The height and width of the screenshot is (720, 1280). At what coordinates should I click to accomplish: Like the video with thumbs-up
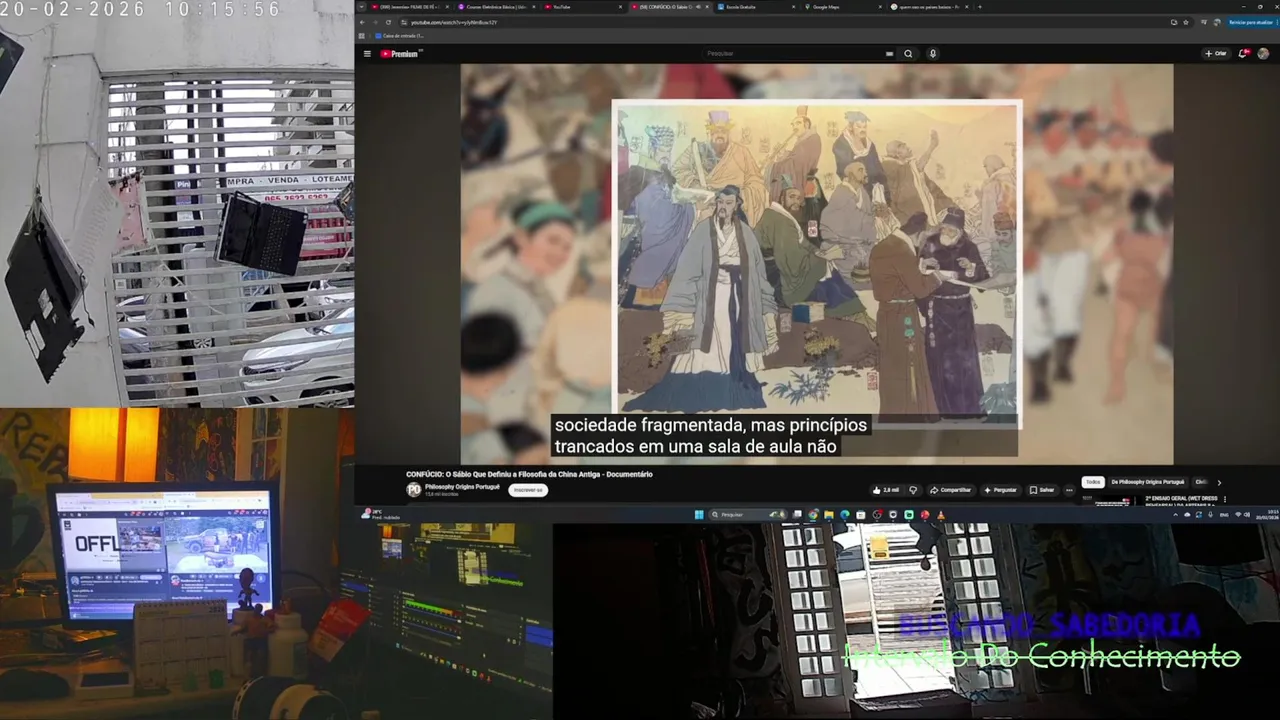[x=886, y=490]
